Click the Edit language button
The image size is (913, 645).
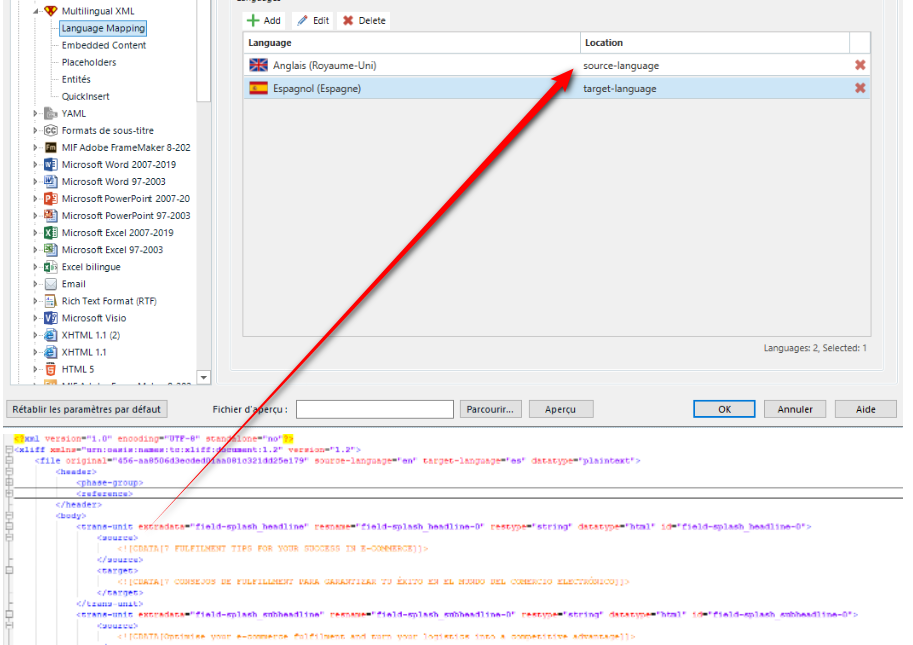(313, 20)
